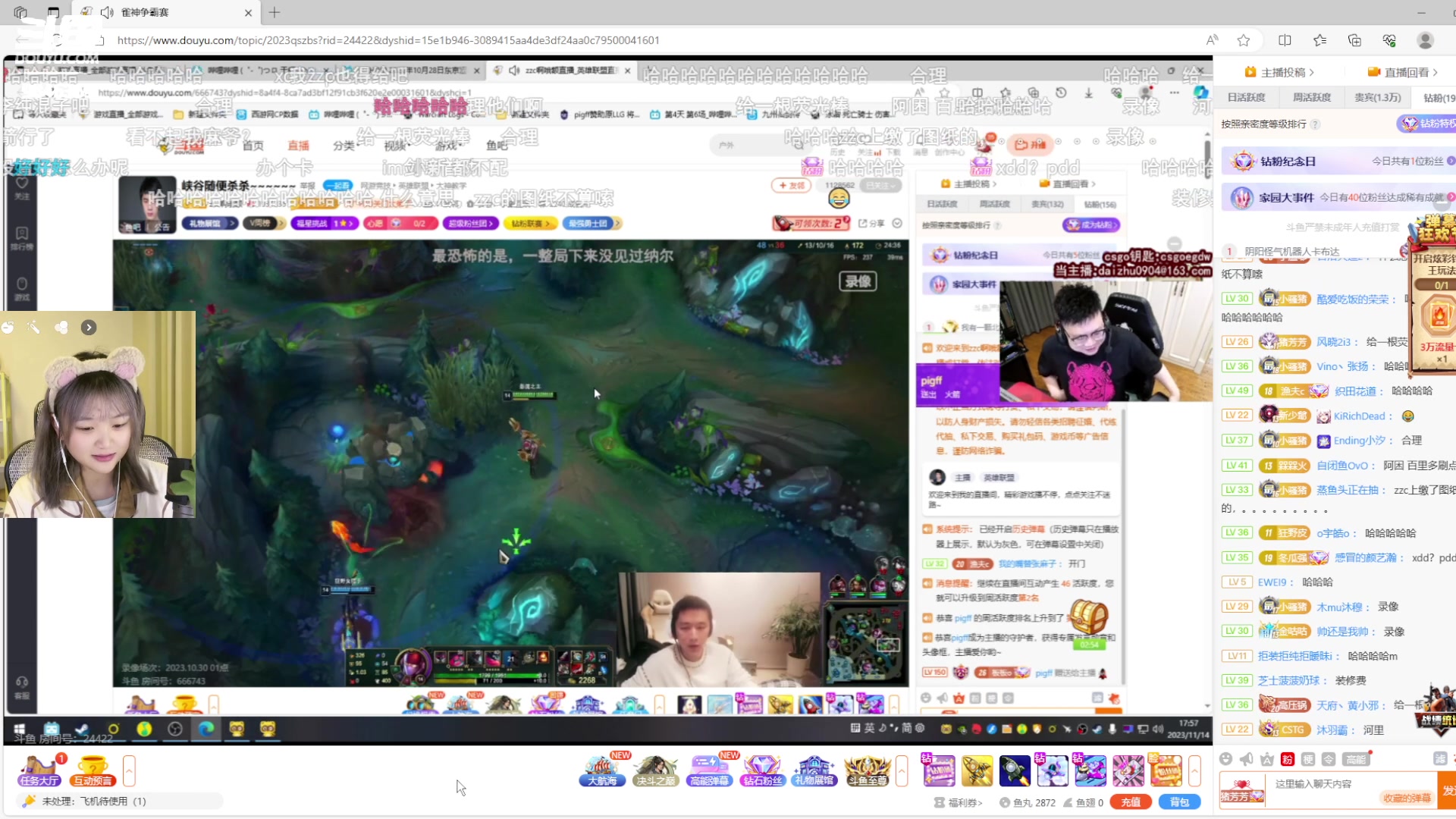Select the rocket gift icon

(x=1015, y=770)
